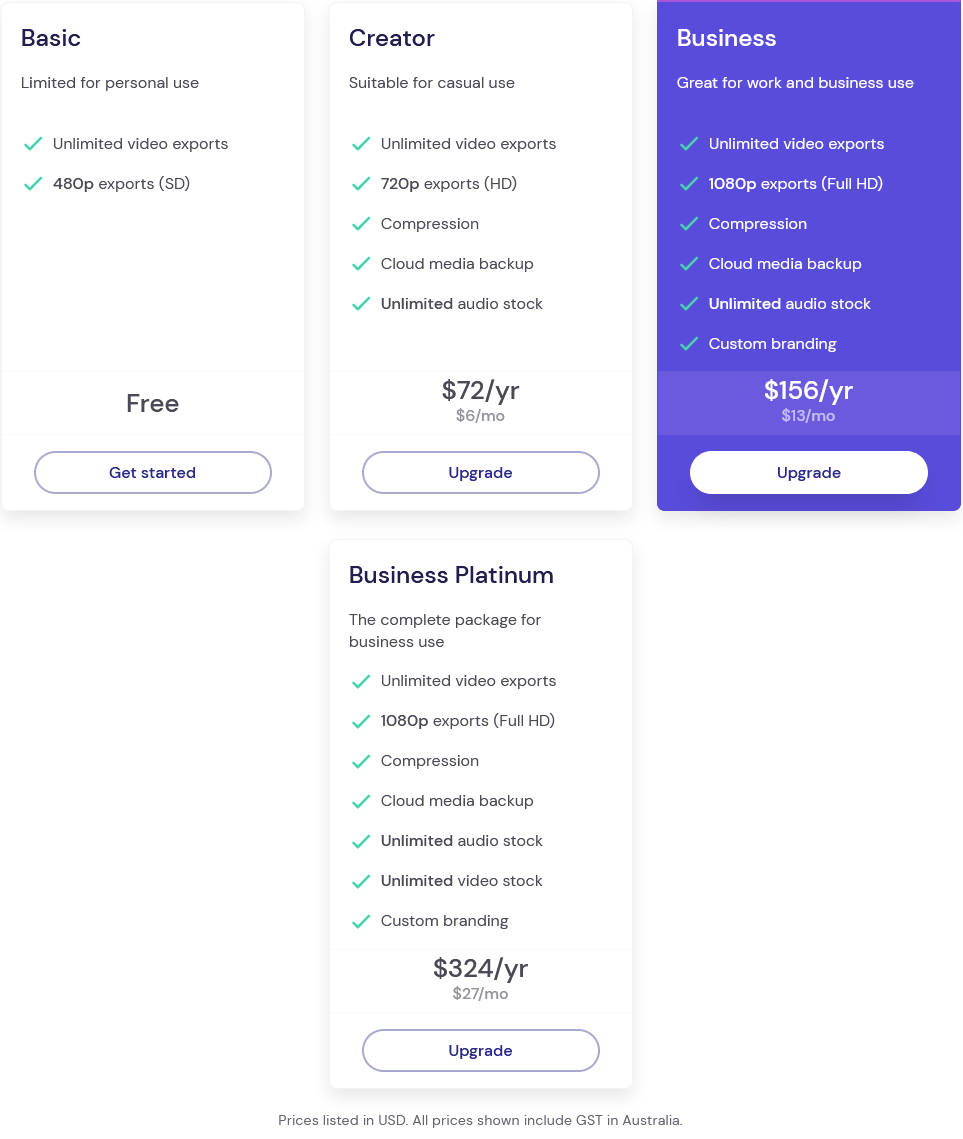
Task: Click the checkmark beside Unlimited video stock
Action: [361, 881]
